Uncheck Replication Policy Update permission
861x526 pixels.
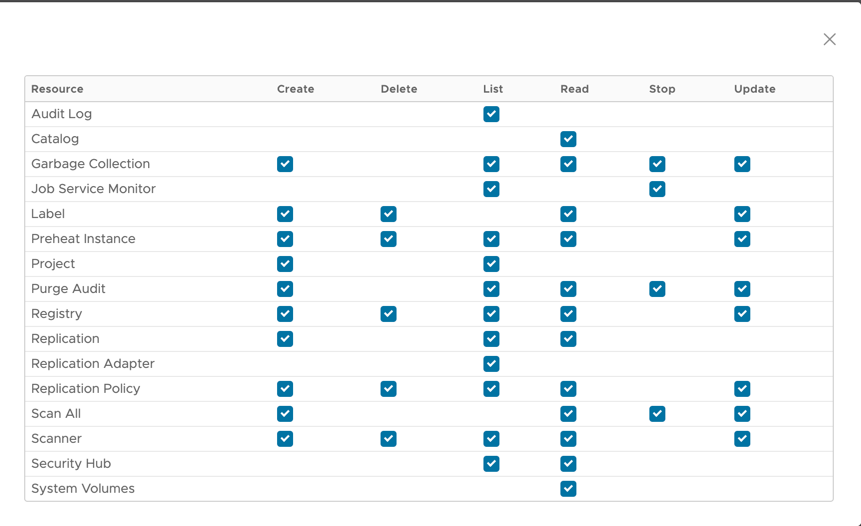click(x=742, y=389)
